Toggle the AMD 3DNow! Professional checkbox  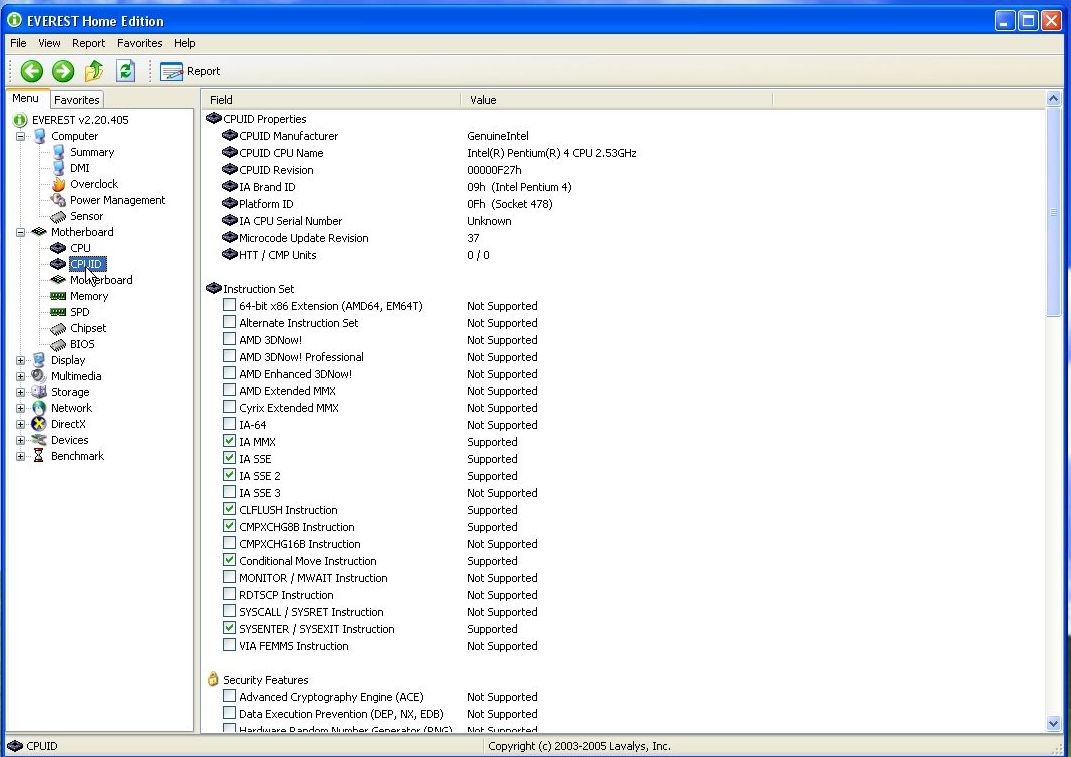coord(230,357)
